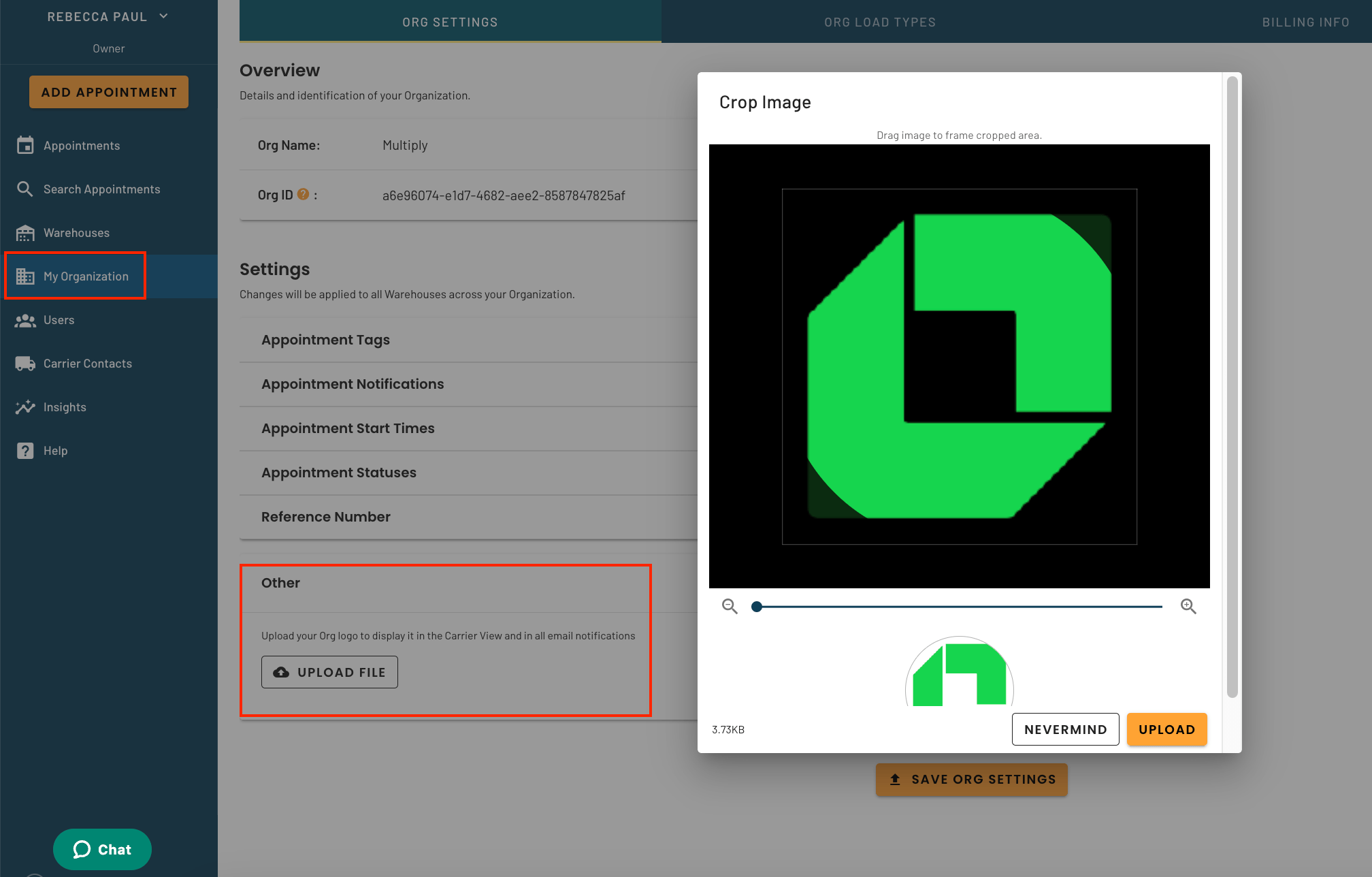Switch to the ORG LOAD TYPES tab

point(880,21)
